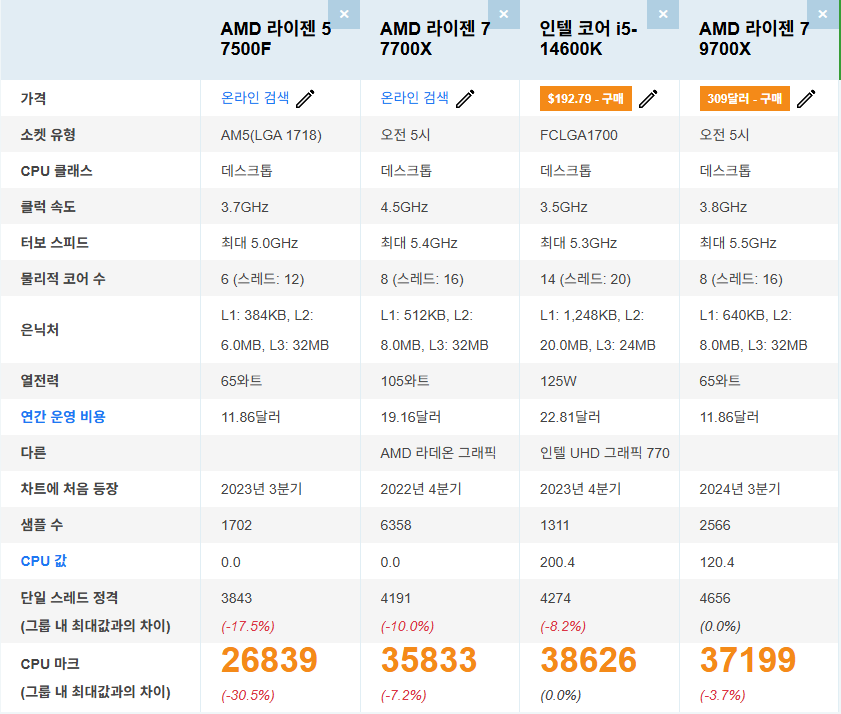This screenshot has height=714, width=841.
Task: Click the (-17.5%) single thread difference
Action: (248, 626)
